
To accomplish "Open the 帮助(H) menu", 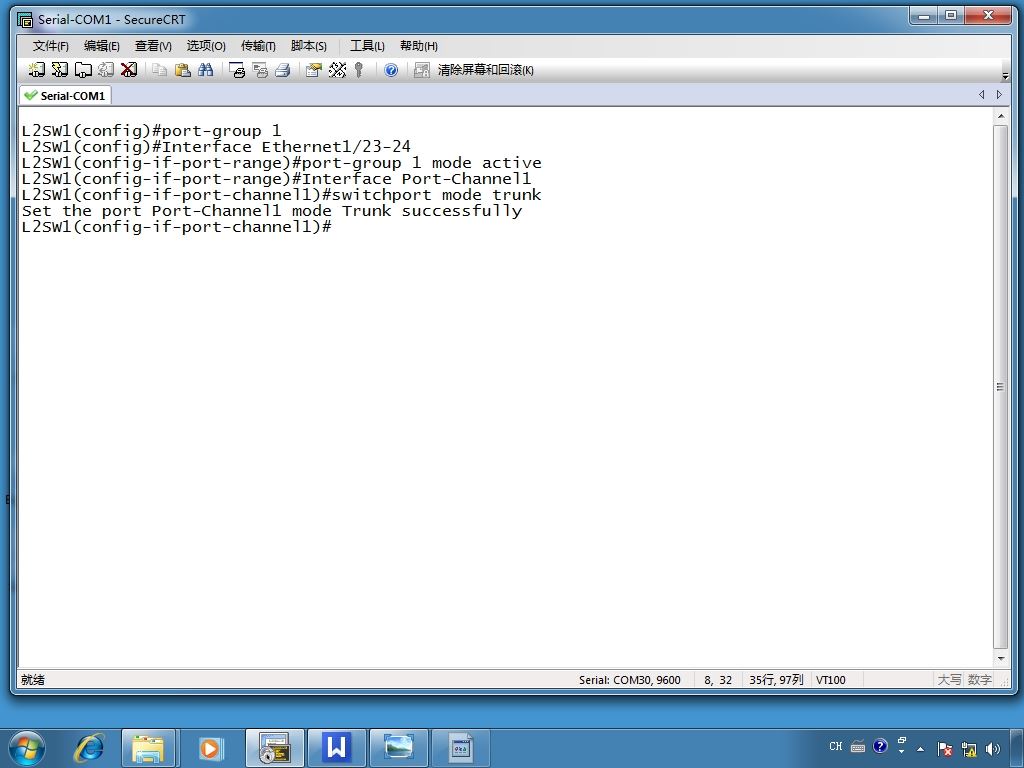I will (x=419, y=46).
